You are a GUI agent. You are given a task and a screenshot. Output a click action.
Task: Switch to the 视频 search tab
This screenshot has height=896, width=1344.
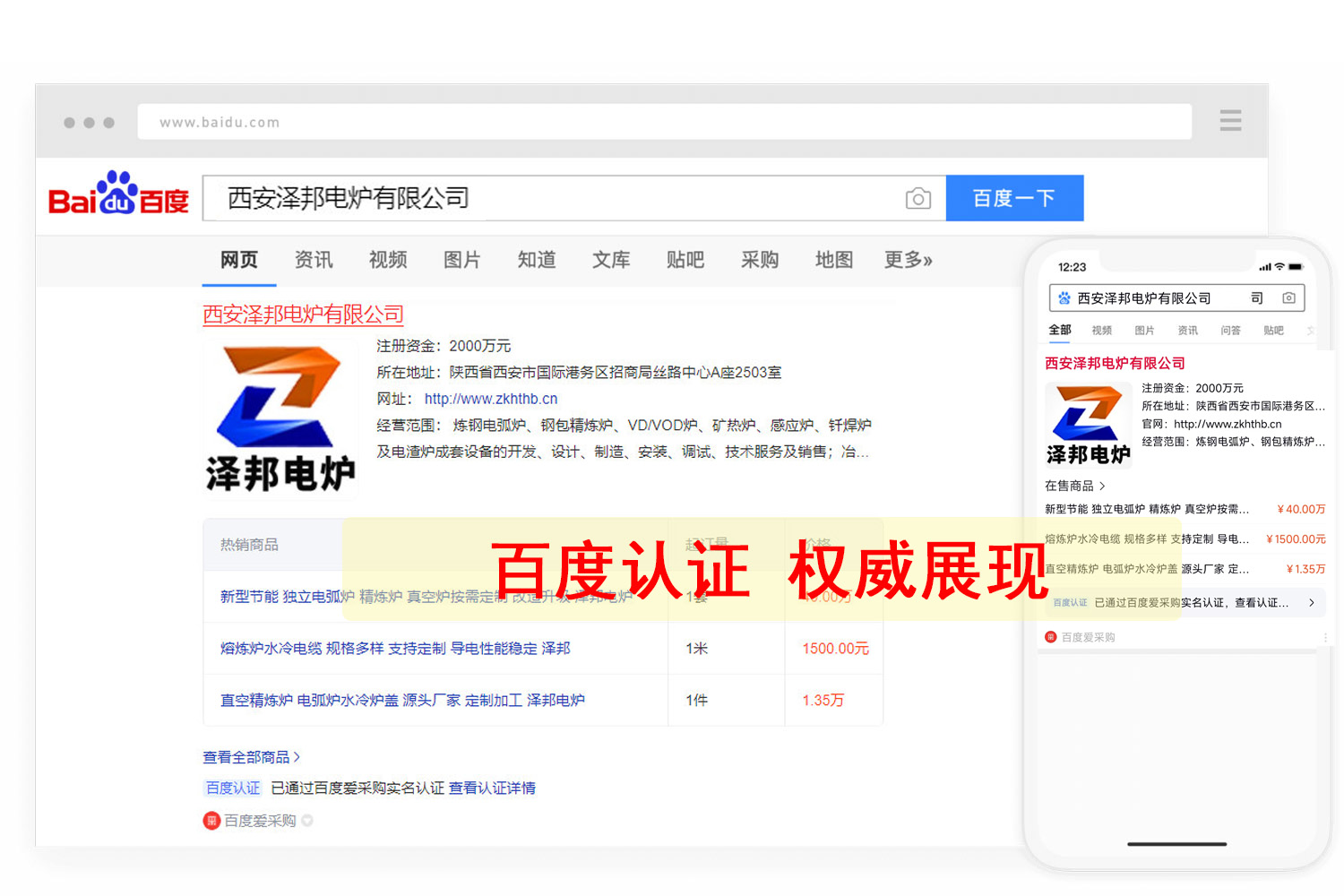point(387,260)
